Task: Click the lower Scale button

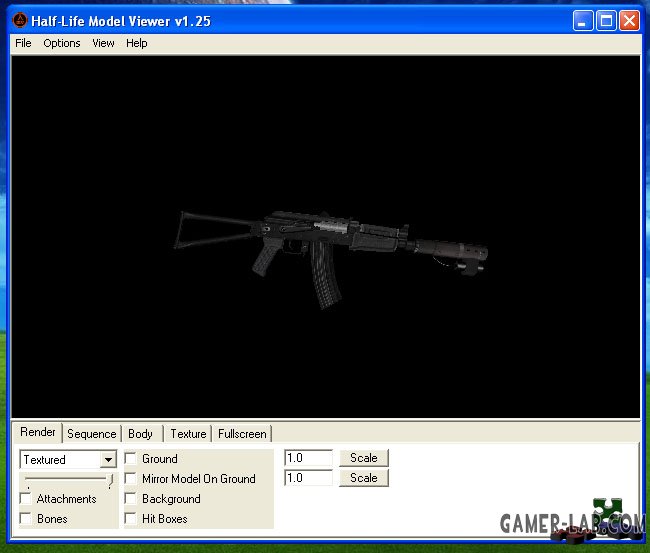Action: click(364, 478)
